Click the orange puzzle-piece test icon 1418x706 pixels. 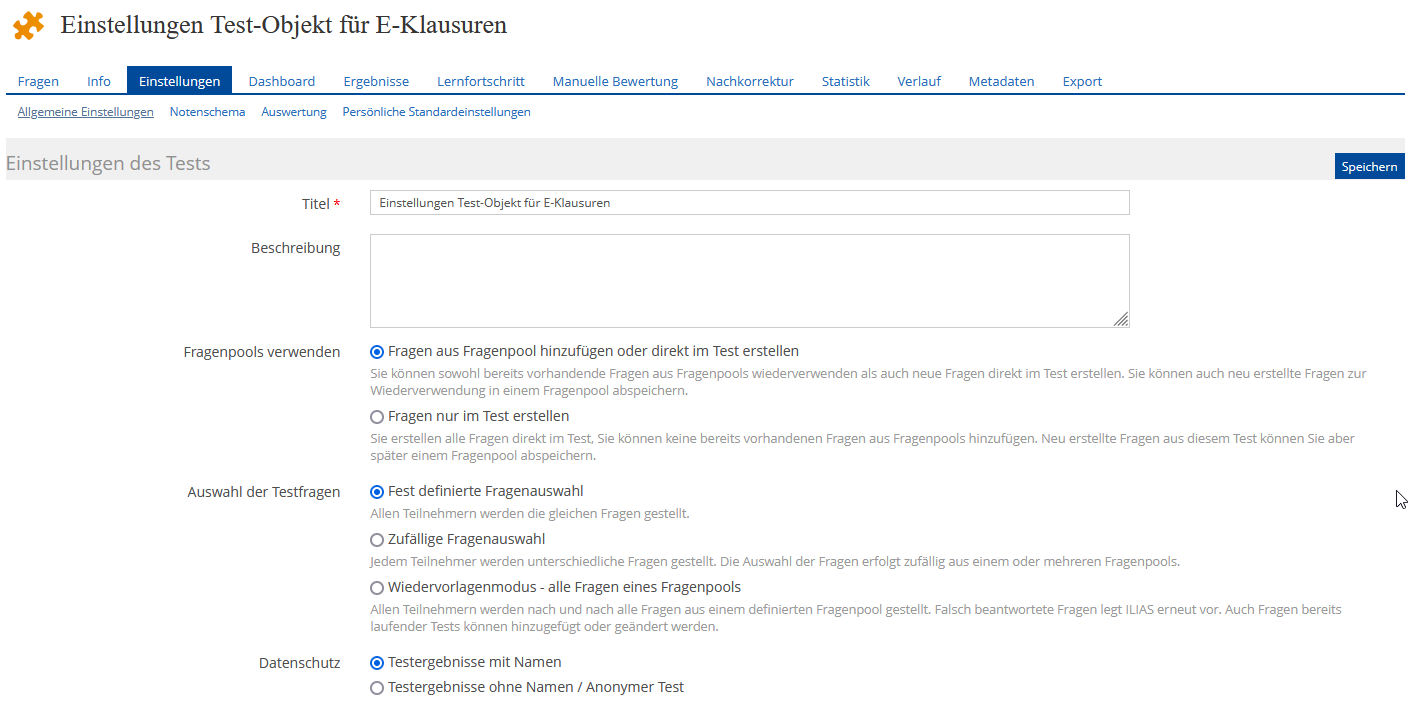(x=29, y=26)
